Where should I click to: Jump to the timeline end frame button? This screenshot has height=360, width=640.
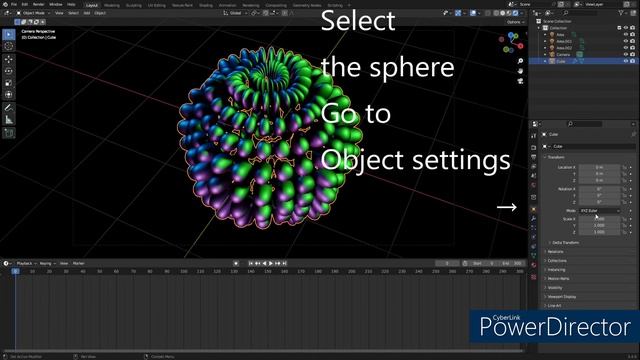coord(284,263)
